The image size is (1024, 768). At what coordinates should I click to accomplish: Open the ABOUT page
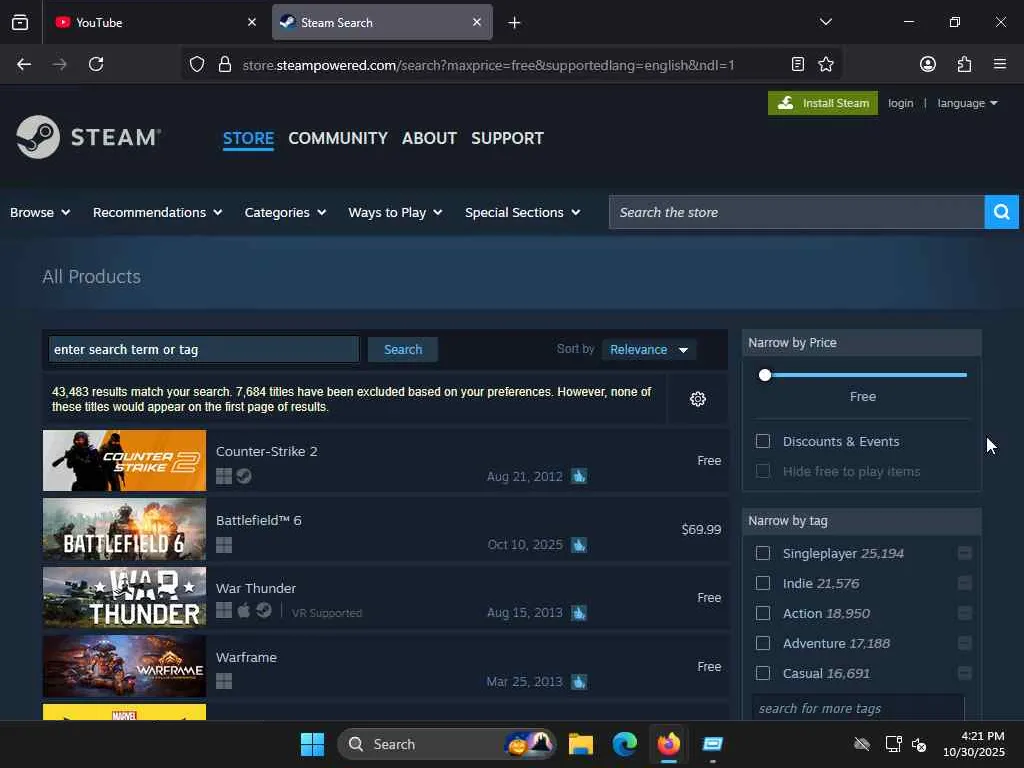pyautogui.click(x=429, y=138)
